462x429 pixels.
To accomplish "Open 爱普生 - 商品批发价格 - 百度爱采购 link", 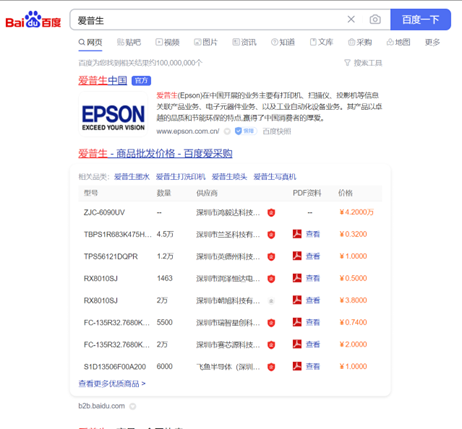I will 155,154.
